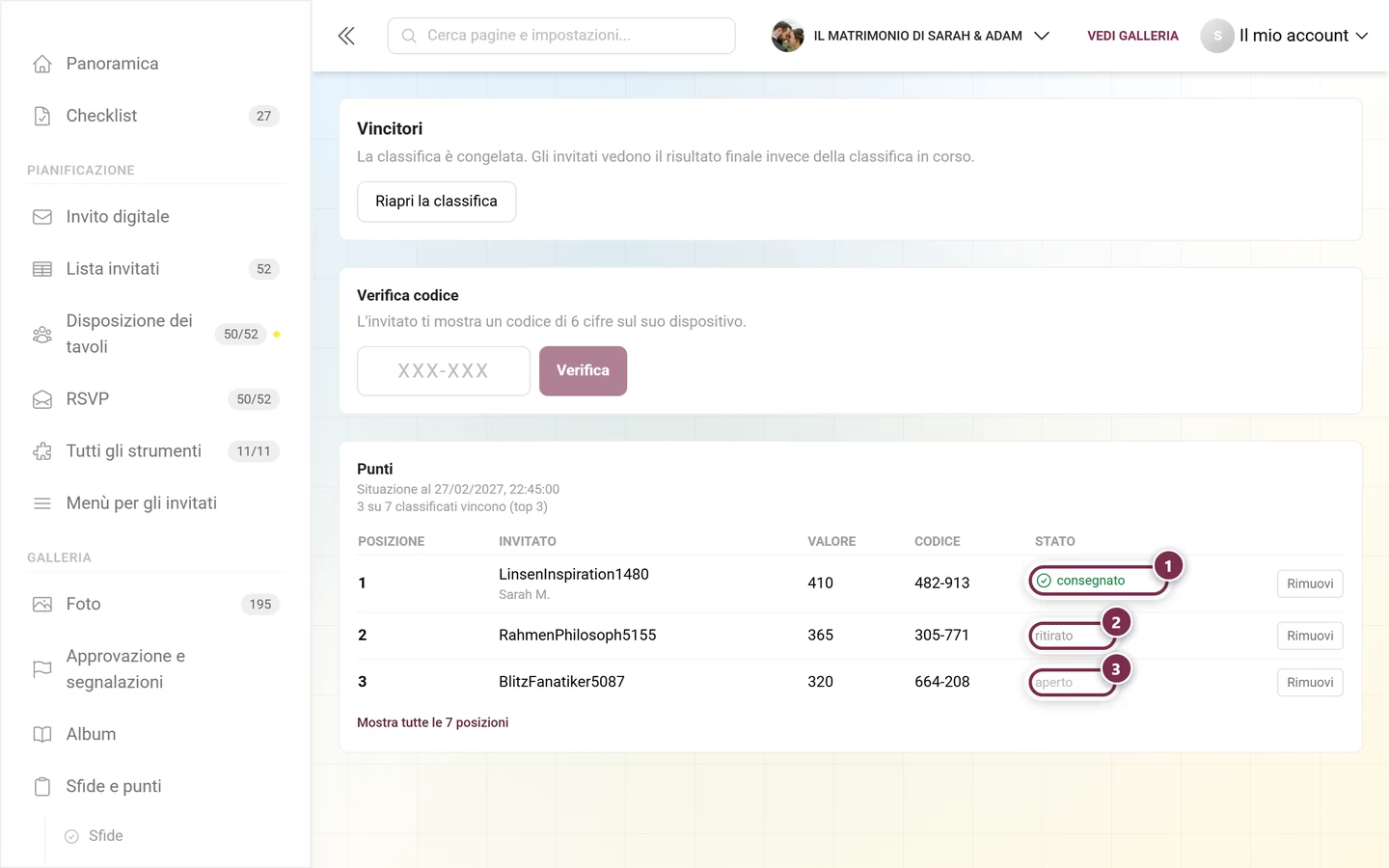This screenshot has width=1389, height=868.
Task: Click the Tutti gli strumenti puzzle icon
Action: [x=42, y=451]
